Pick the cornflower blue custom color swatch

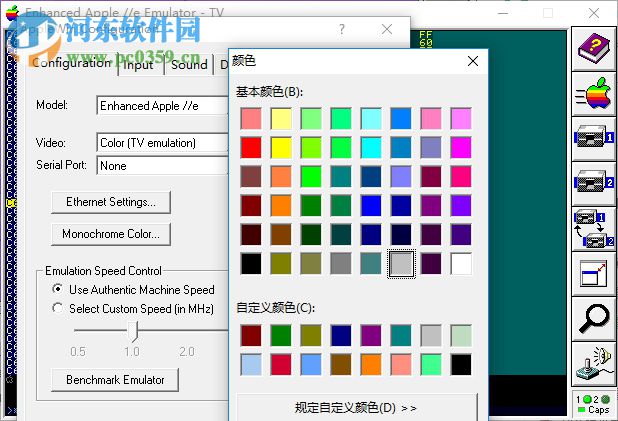click(x=311, y=365)
